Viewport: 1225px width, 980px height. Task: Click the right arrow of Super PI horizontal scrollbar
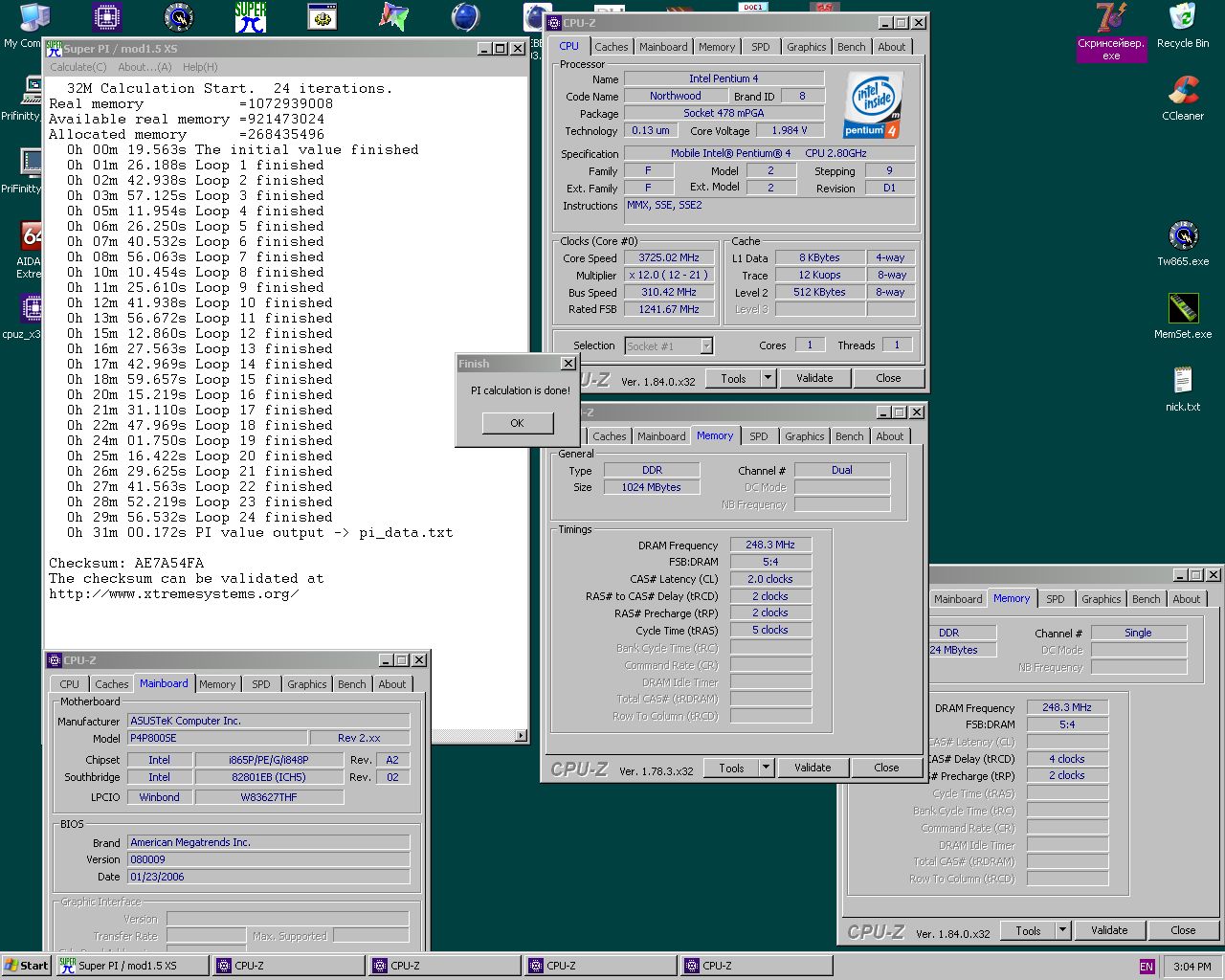[521, 736]
